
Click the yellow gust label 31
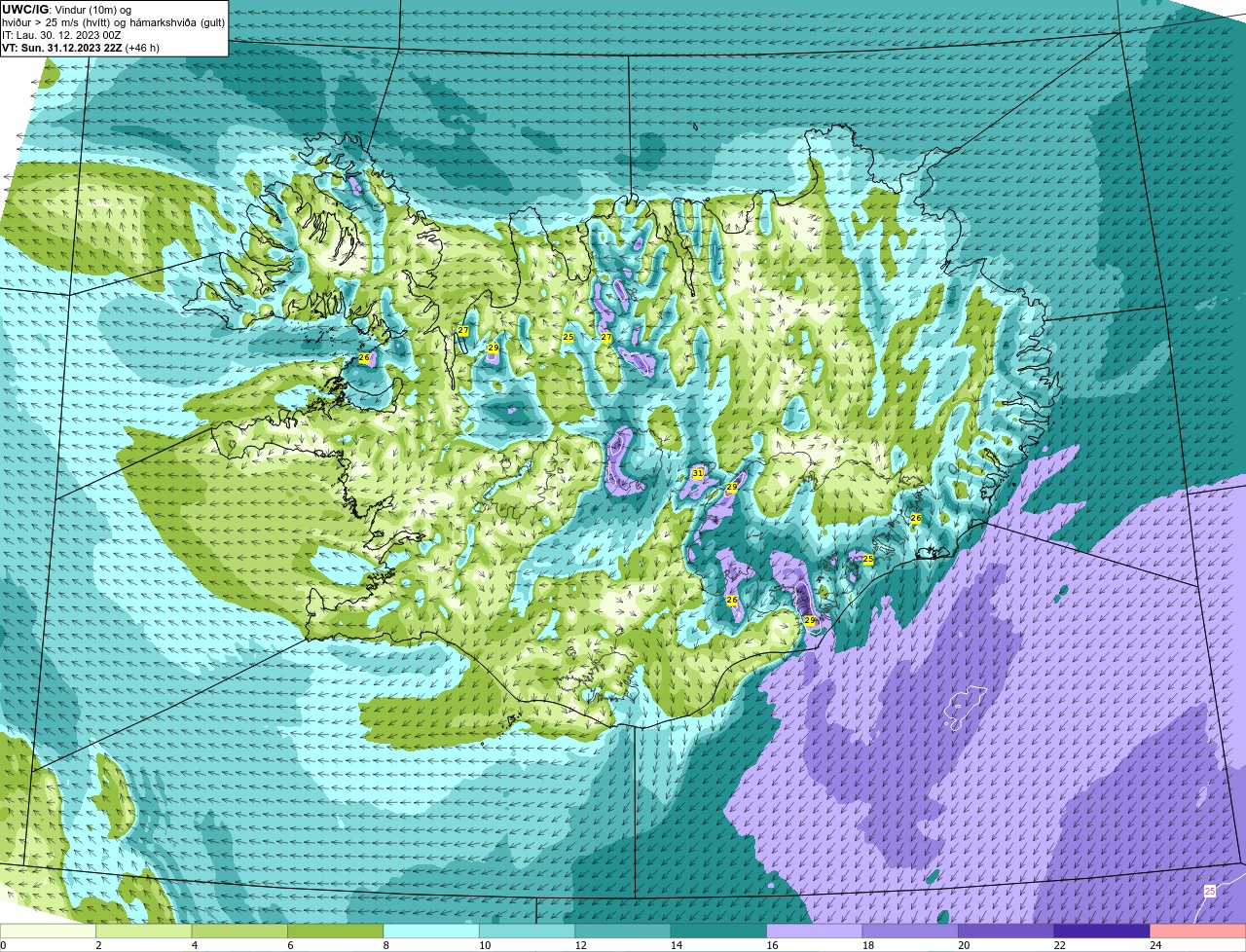click(x=697, y=473)
